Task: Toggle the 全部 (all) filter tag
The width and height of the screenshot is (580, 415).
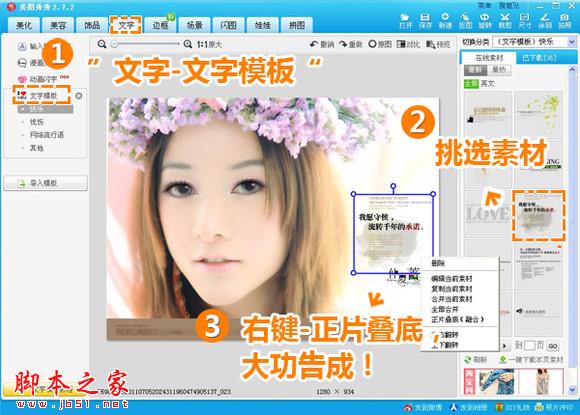Action: click(x=471, y=84)
